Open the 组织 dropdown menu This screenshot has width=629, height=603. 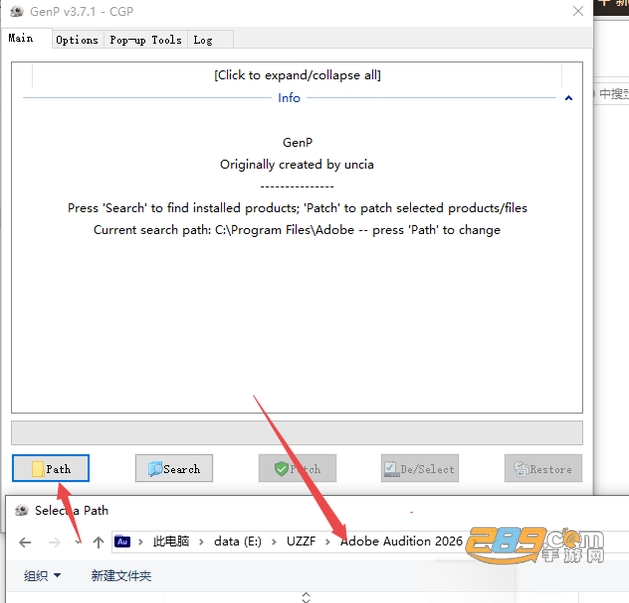point(42,576)
